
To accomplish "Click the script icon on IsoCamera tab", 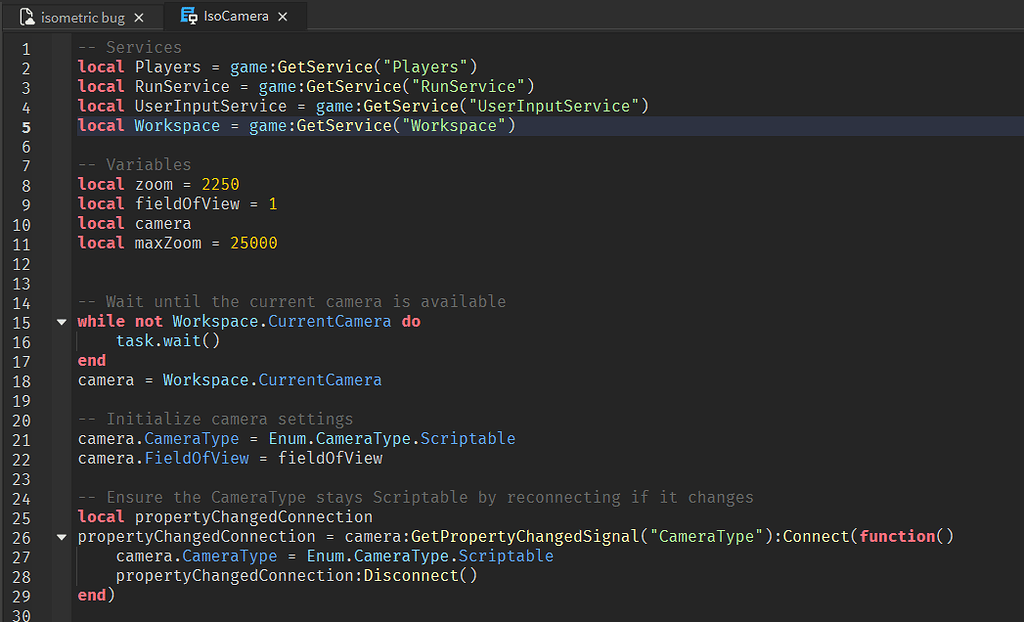I will point(188,16).
